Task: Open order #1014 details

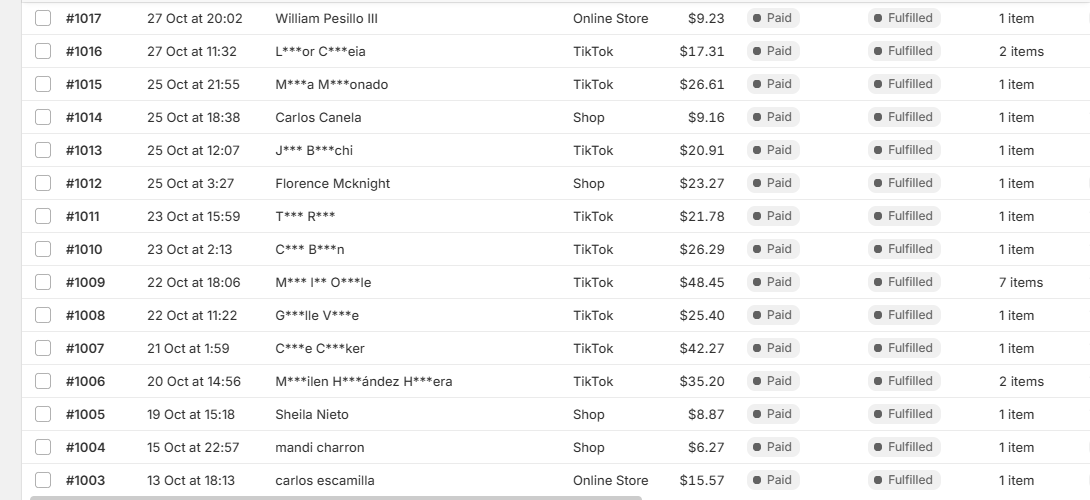Action: 83,118
